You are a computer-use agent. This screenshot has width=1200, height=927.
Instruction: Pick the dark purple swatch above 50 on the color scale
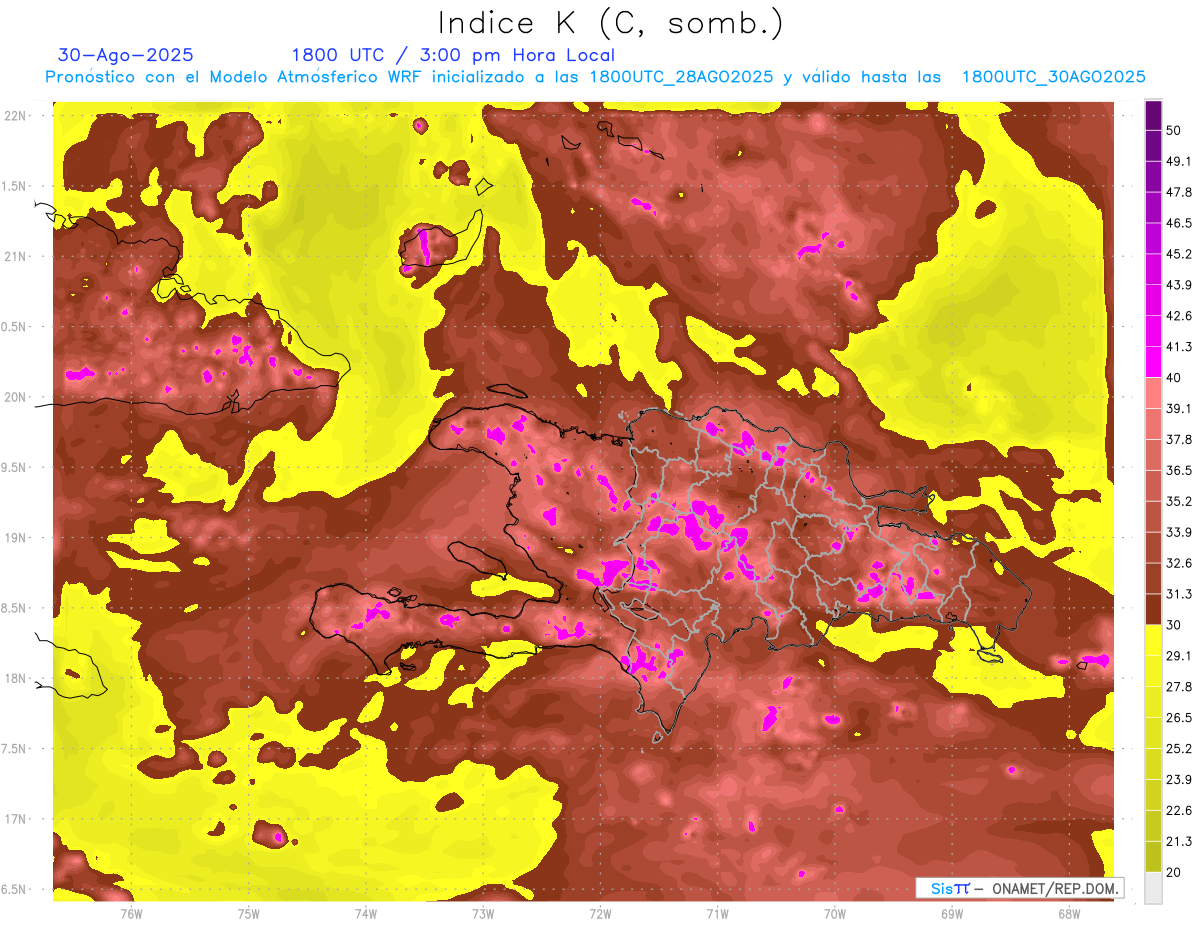(x=1153, y=116)
